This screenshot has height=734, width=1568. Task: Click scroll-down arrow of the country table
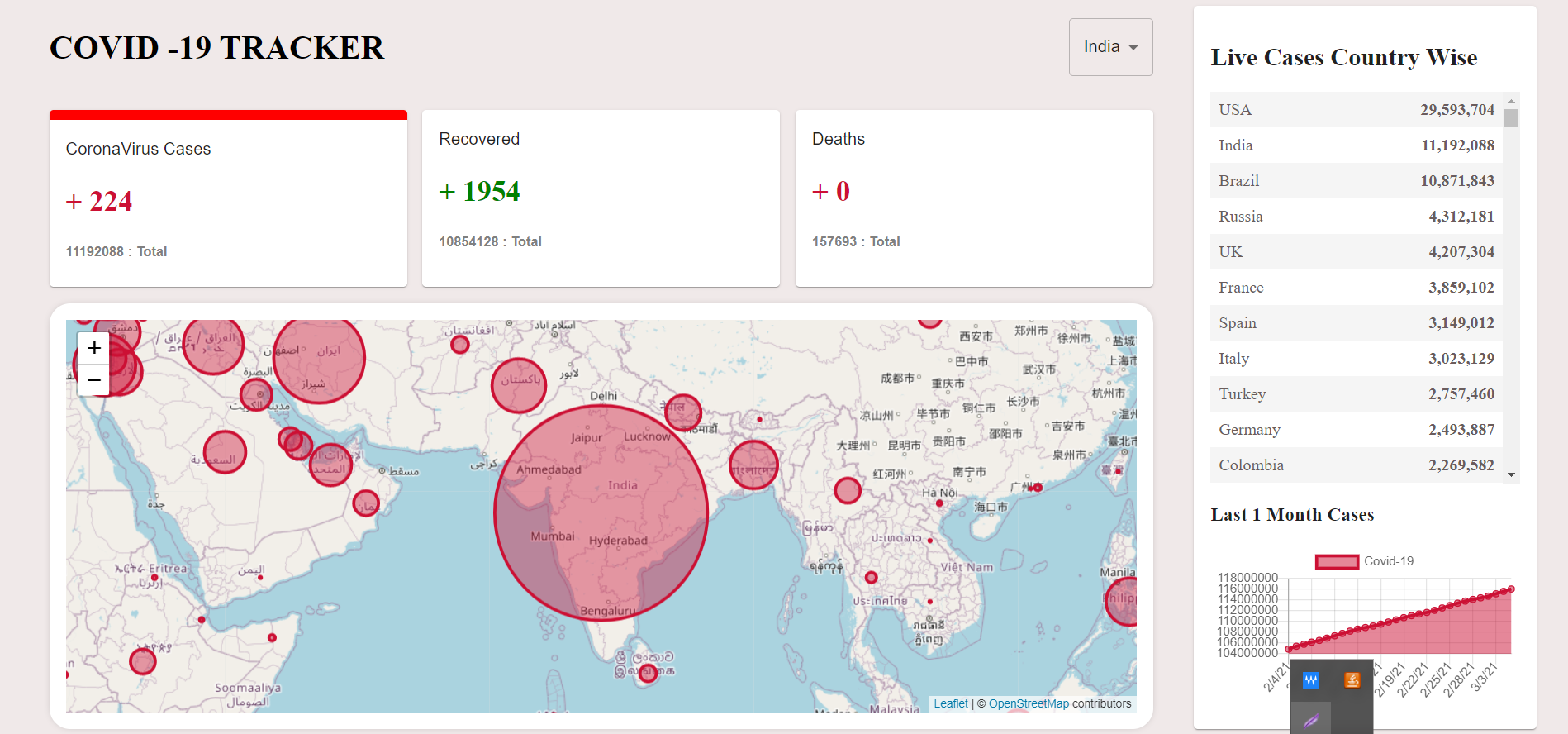(1511, 474)
